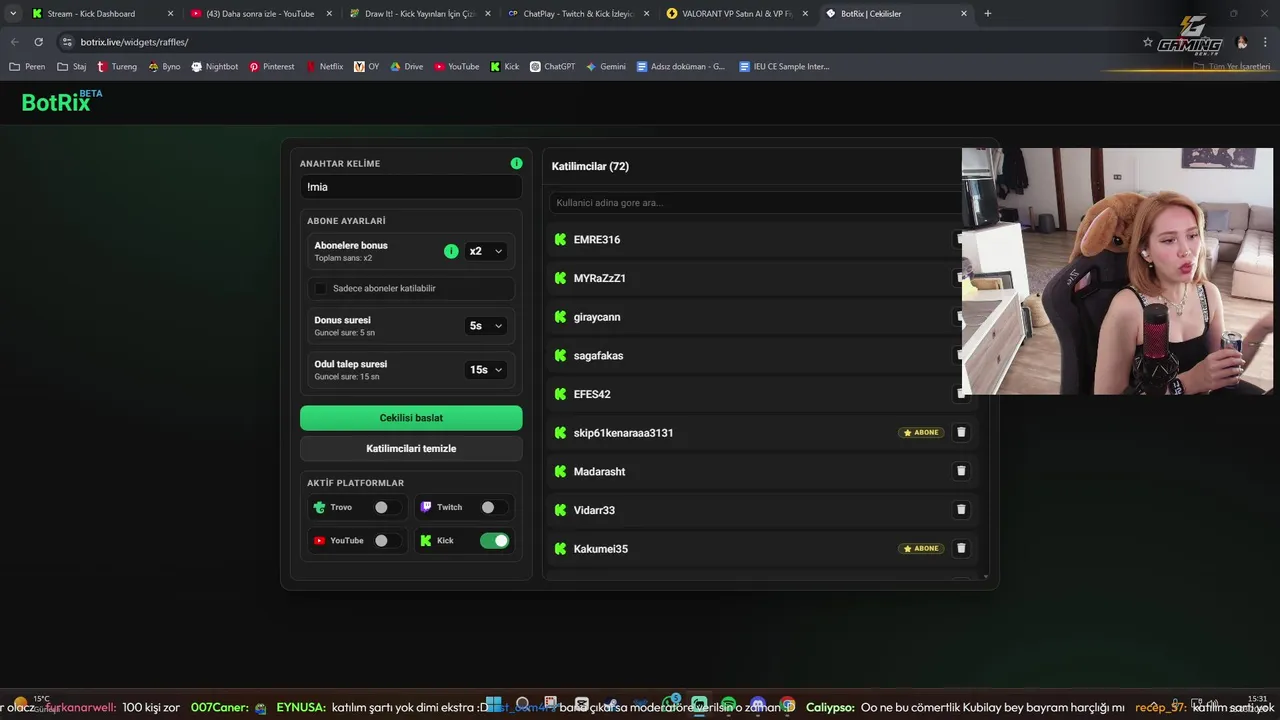Open Adsiz dokuman bookmark

[681, 67]
